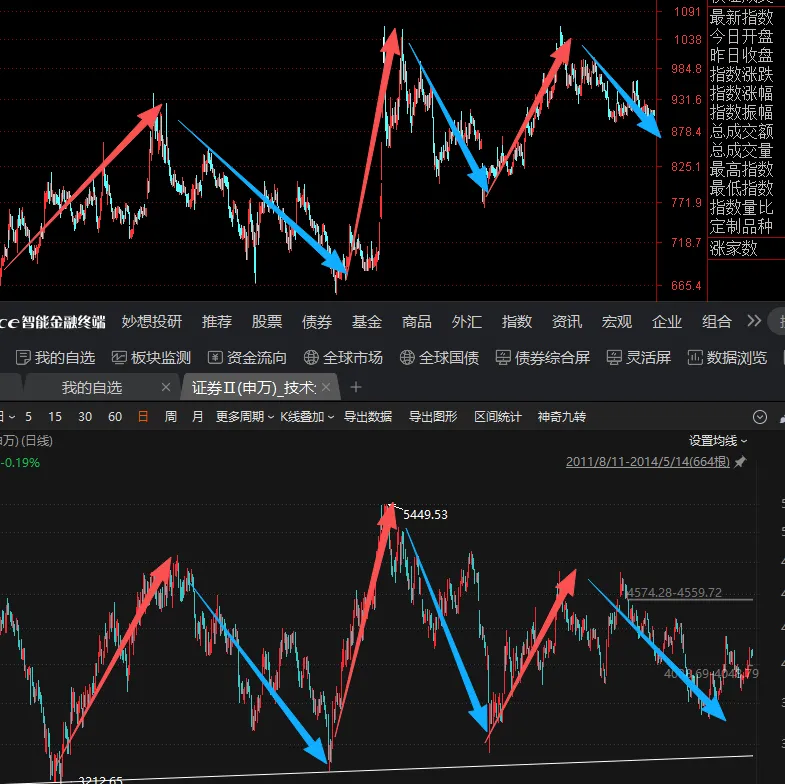Select 指数涨幅 row in the side panel
The image size is (785, 784).
[x=741, y=93]
